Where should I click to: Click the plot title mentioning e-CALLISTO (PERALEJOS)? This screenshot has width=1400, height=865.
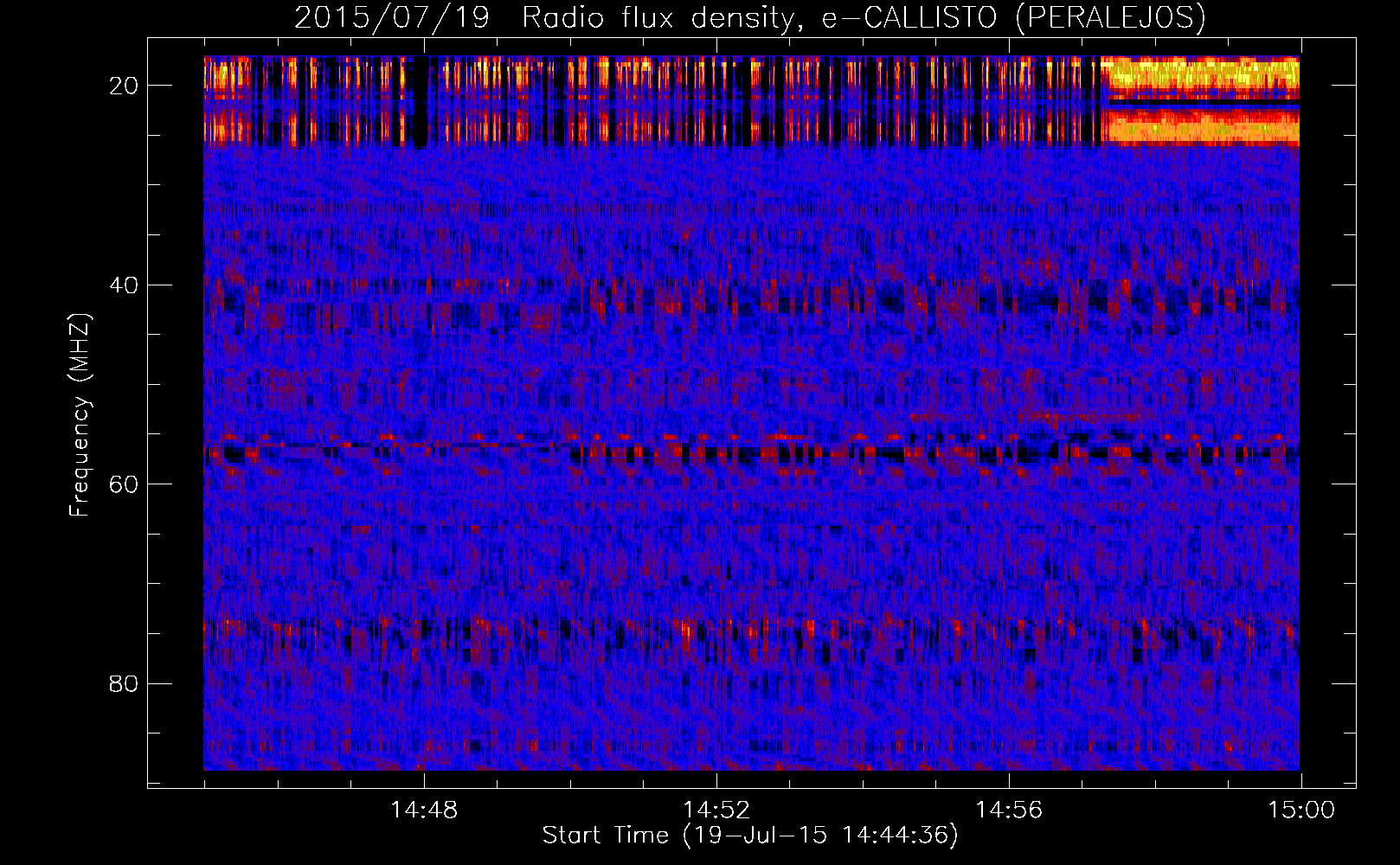pyautogui.click(x=749, y=17)
